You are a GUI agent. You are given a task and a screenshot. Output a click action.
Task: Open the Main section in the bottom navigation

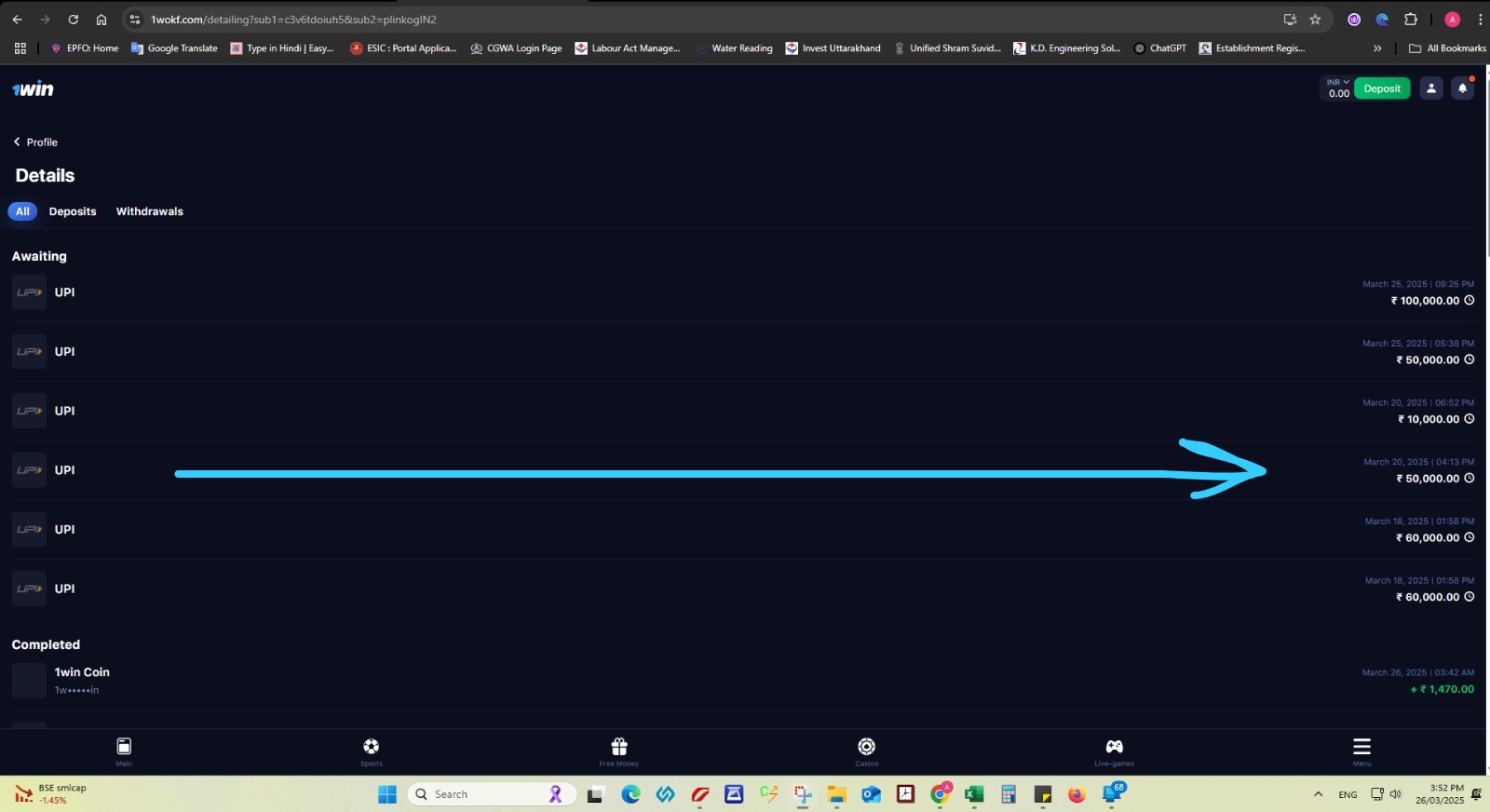(x=124, y=751)
